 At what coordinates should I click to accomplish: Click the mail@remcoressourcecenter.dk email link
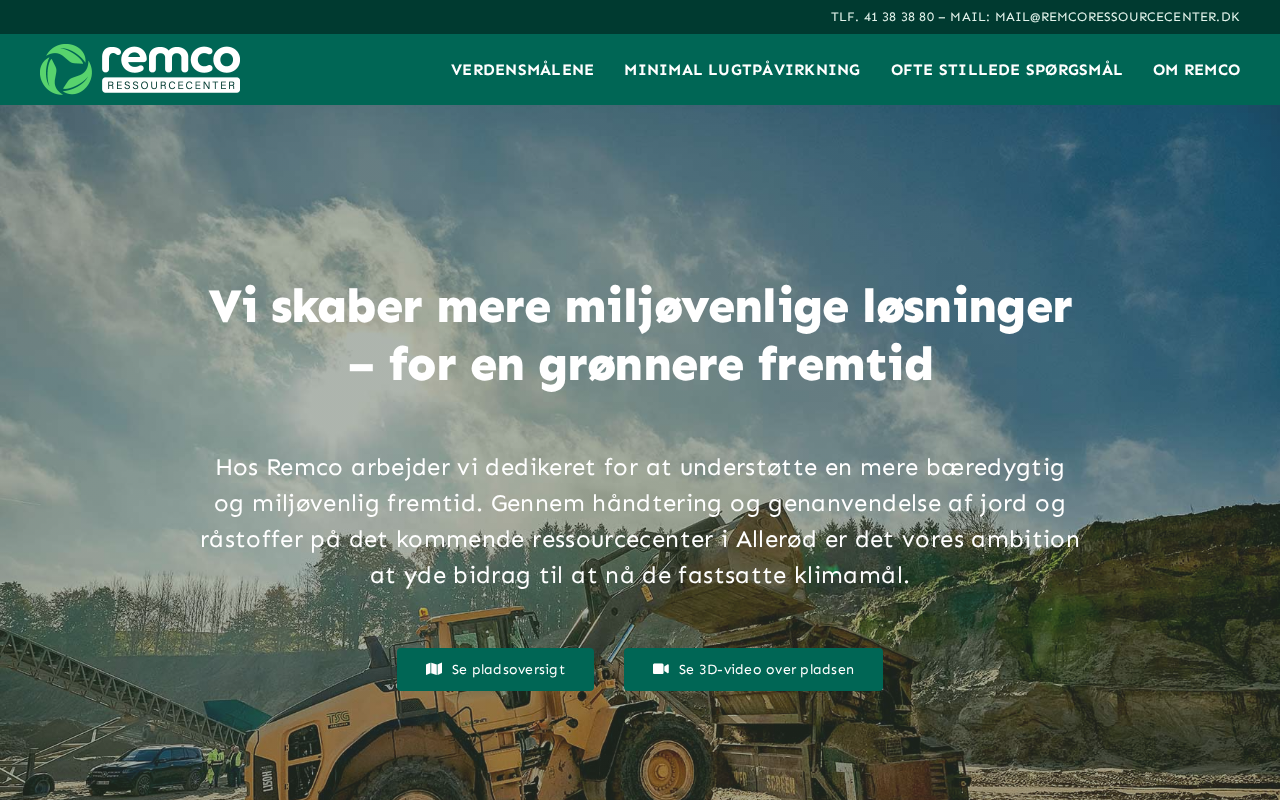pos(1117,17)
